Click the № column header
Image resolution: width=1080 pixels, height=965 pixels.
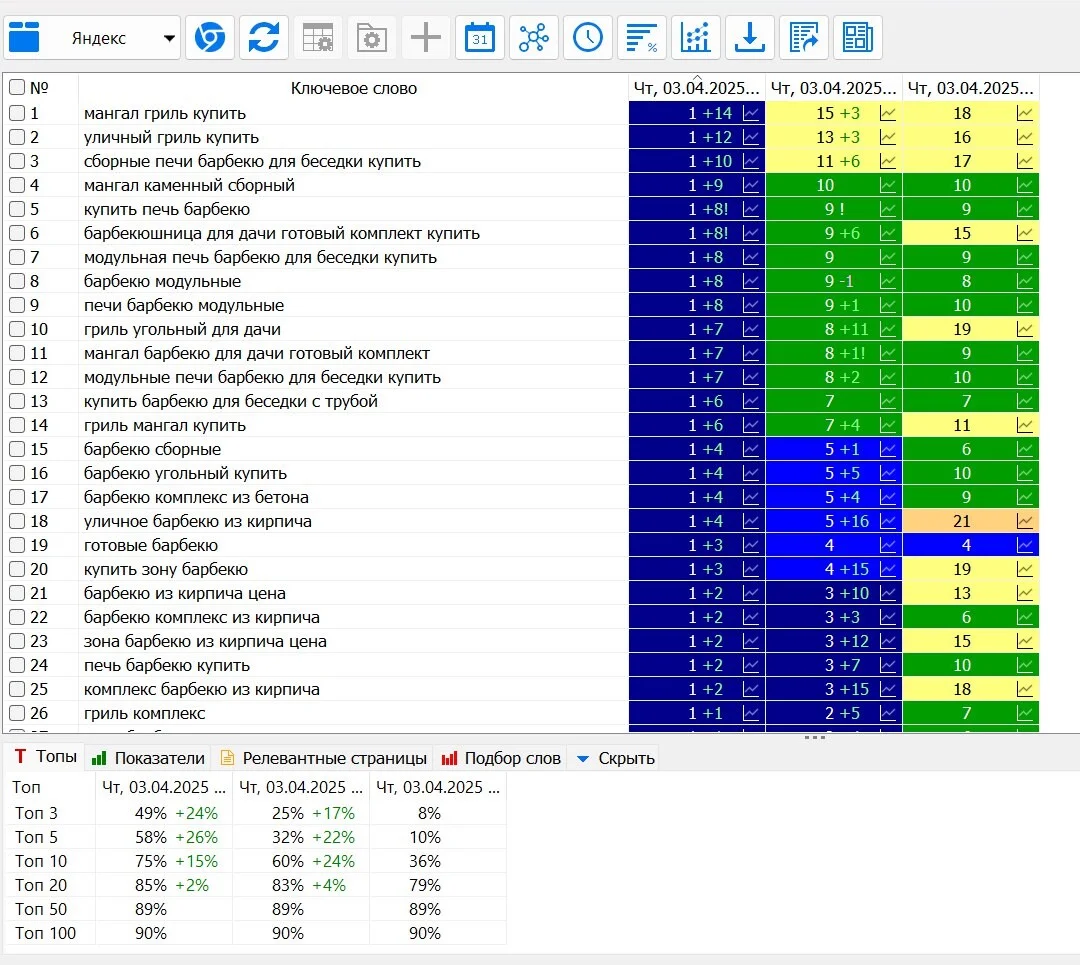point(39,88)
